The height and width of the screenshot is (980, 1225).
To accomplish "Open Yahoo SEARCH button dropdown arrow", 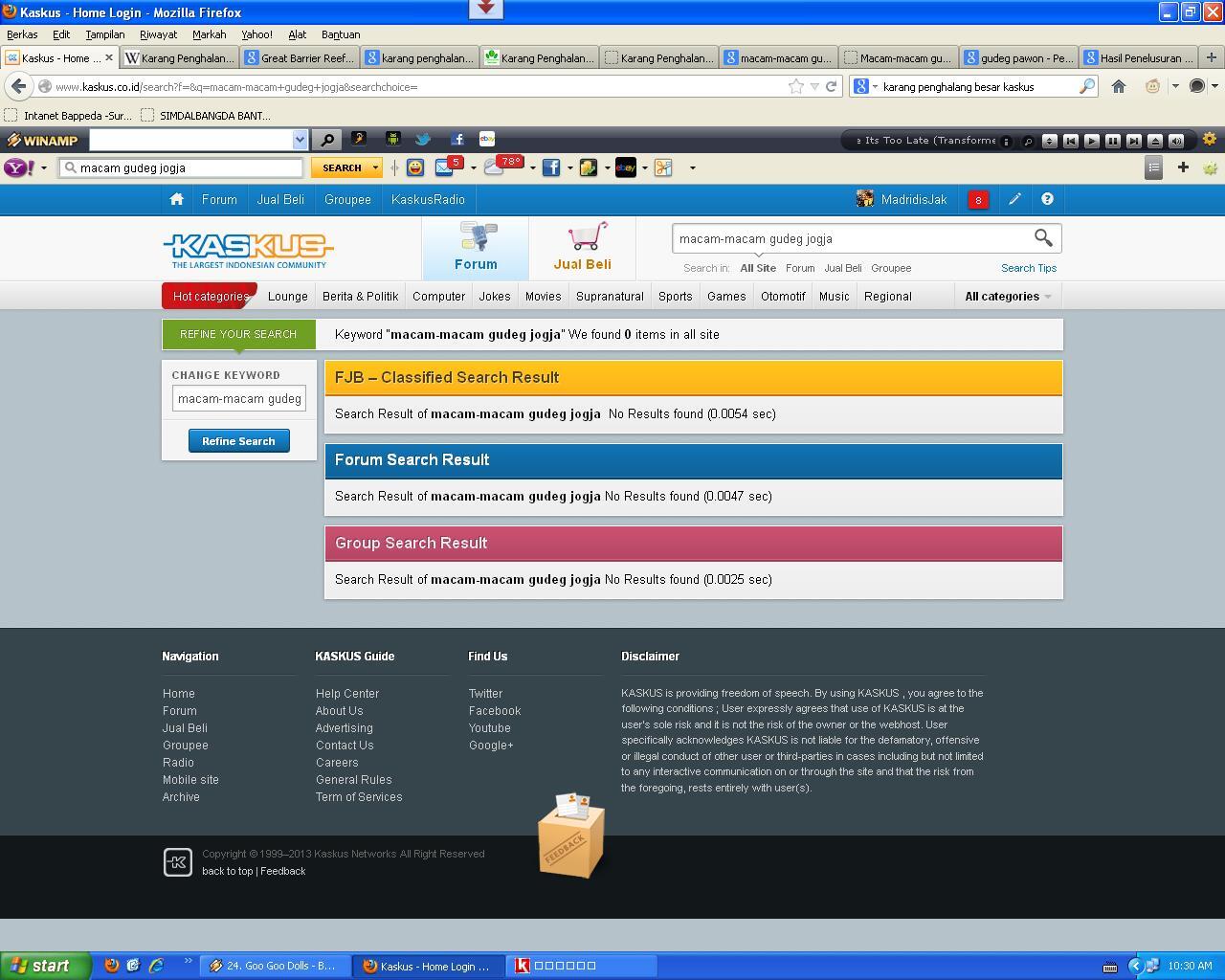I will point(375,167).
